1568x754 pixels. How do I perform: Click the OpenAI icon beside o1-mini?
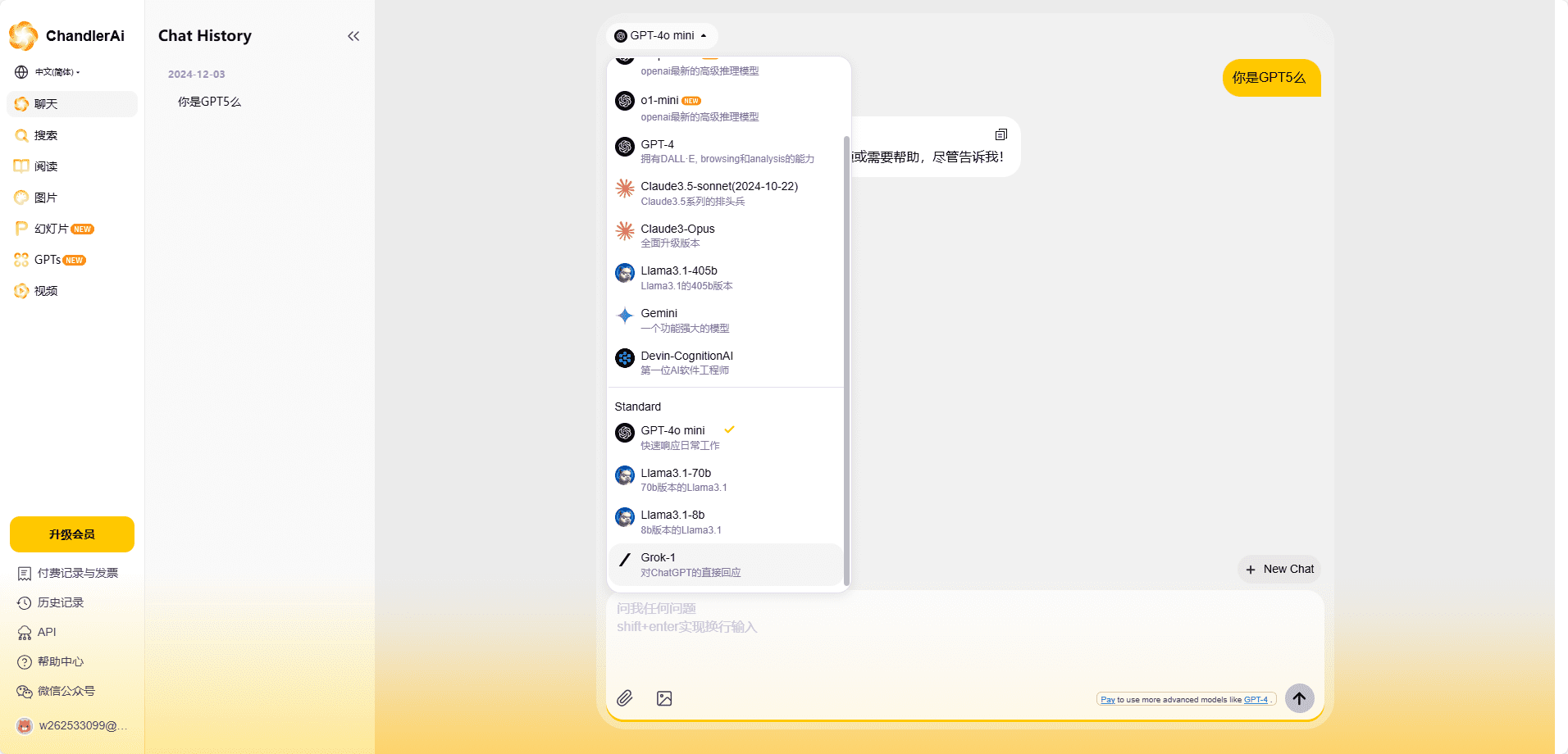pyautogui.click(x=625, y=101)
